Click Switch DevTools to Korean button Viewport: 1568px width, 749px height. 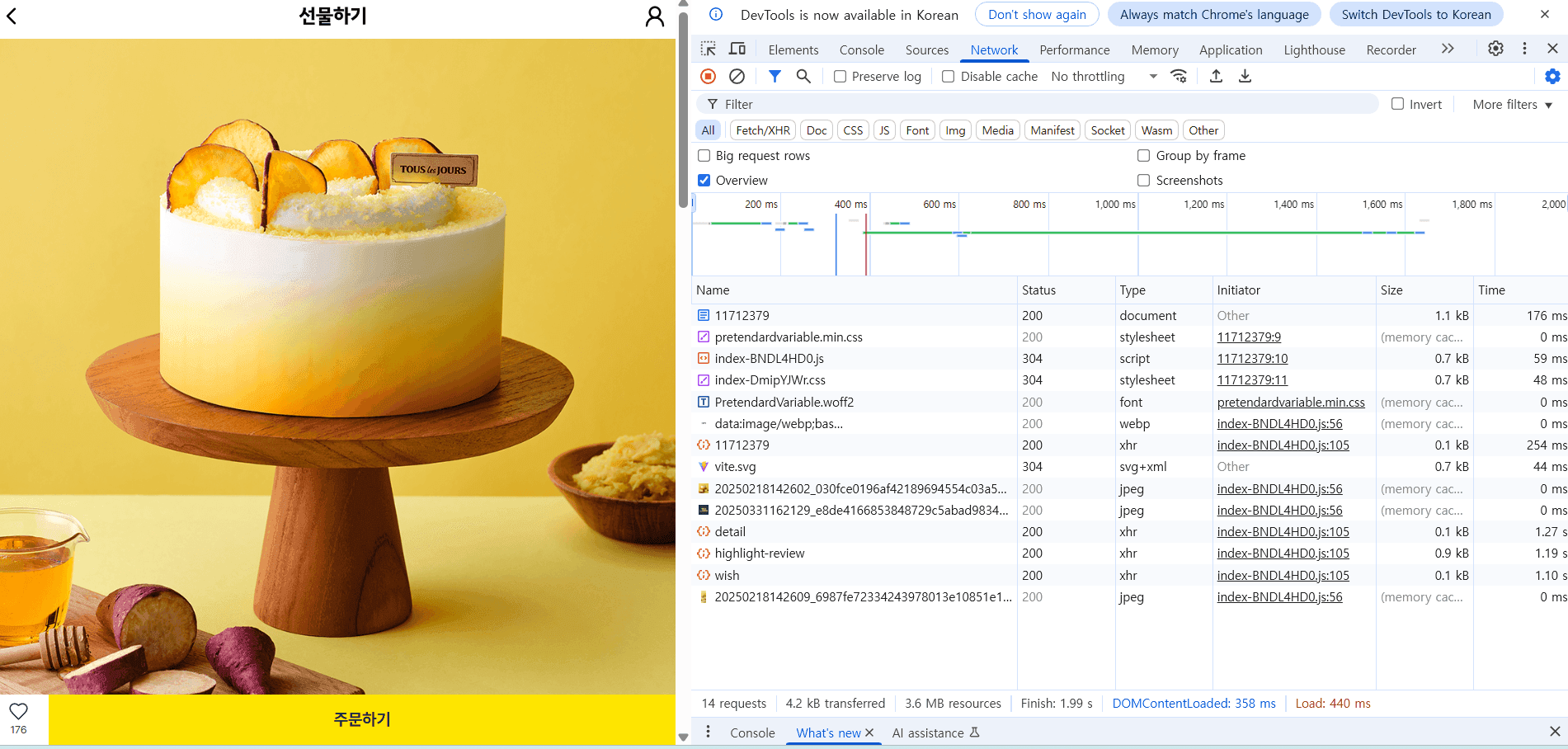point(1415,15)
